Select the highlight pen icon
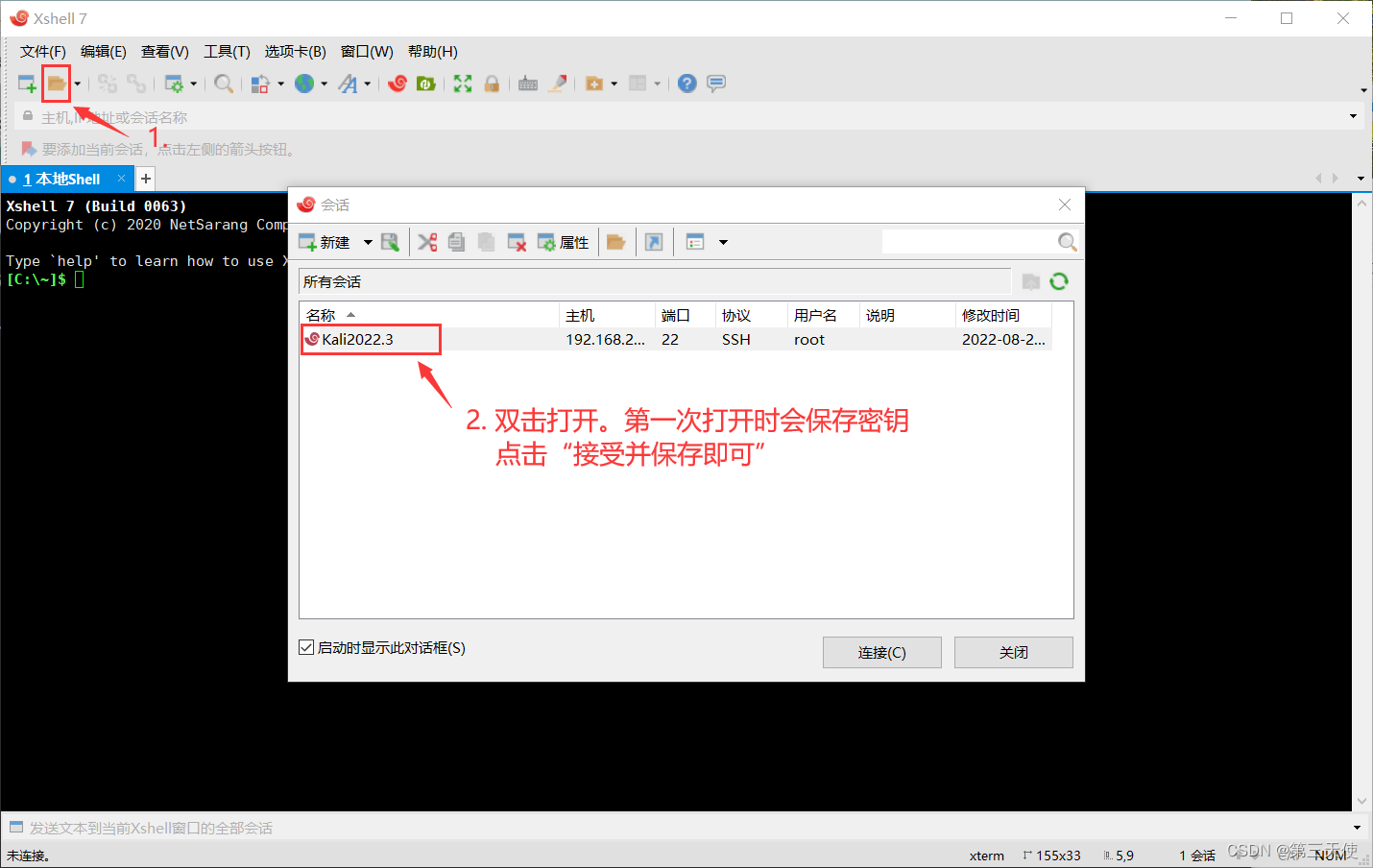The width and height of the screenshot is (1373, 868). [558, 84]
